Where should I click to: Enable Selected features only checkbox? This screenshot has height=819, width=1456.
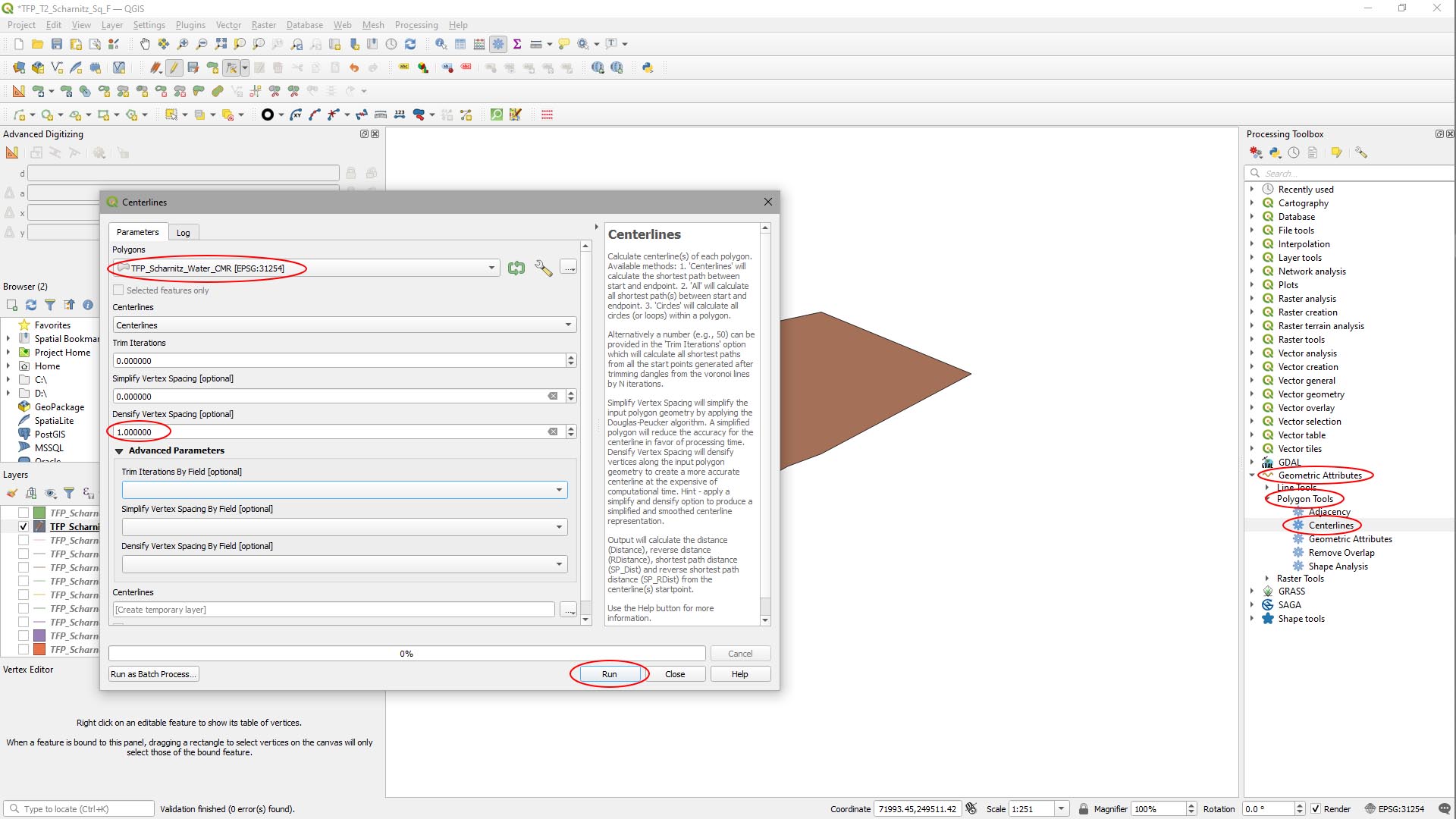click(118, 290)
